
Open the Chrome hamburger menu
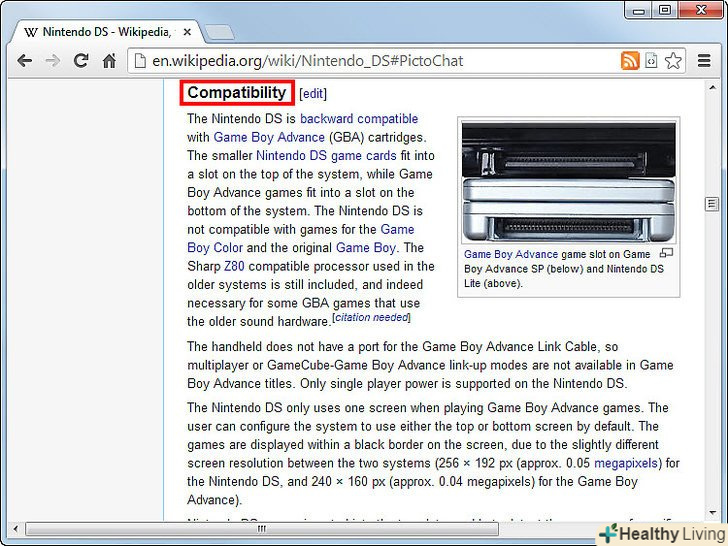pyautogui.click(x=704, y=61)
